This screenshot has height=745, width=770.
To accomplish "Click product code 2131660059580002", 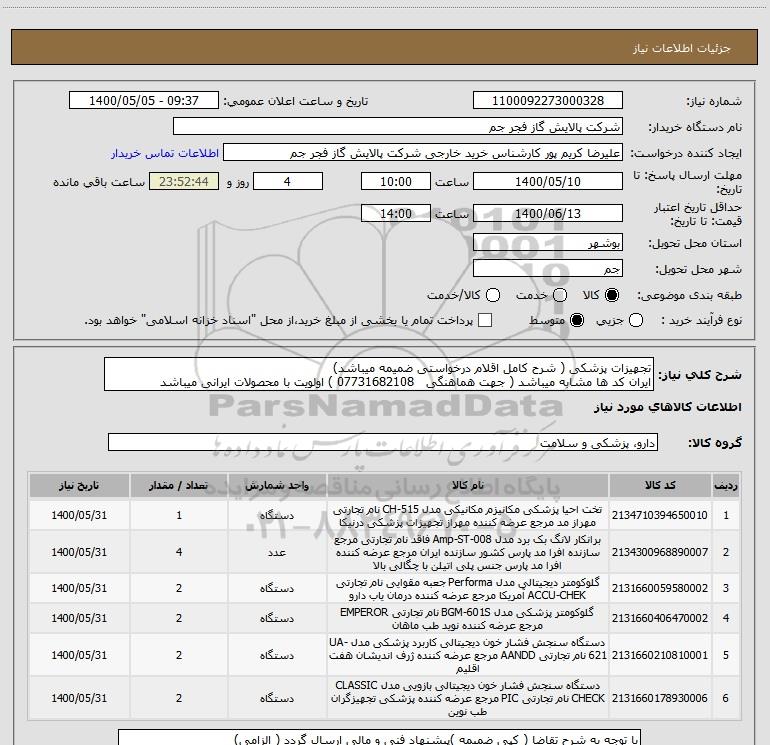I will point(660,588).
